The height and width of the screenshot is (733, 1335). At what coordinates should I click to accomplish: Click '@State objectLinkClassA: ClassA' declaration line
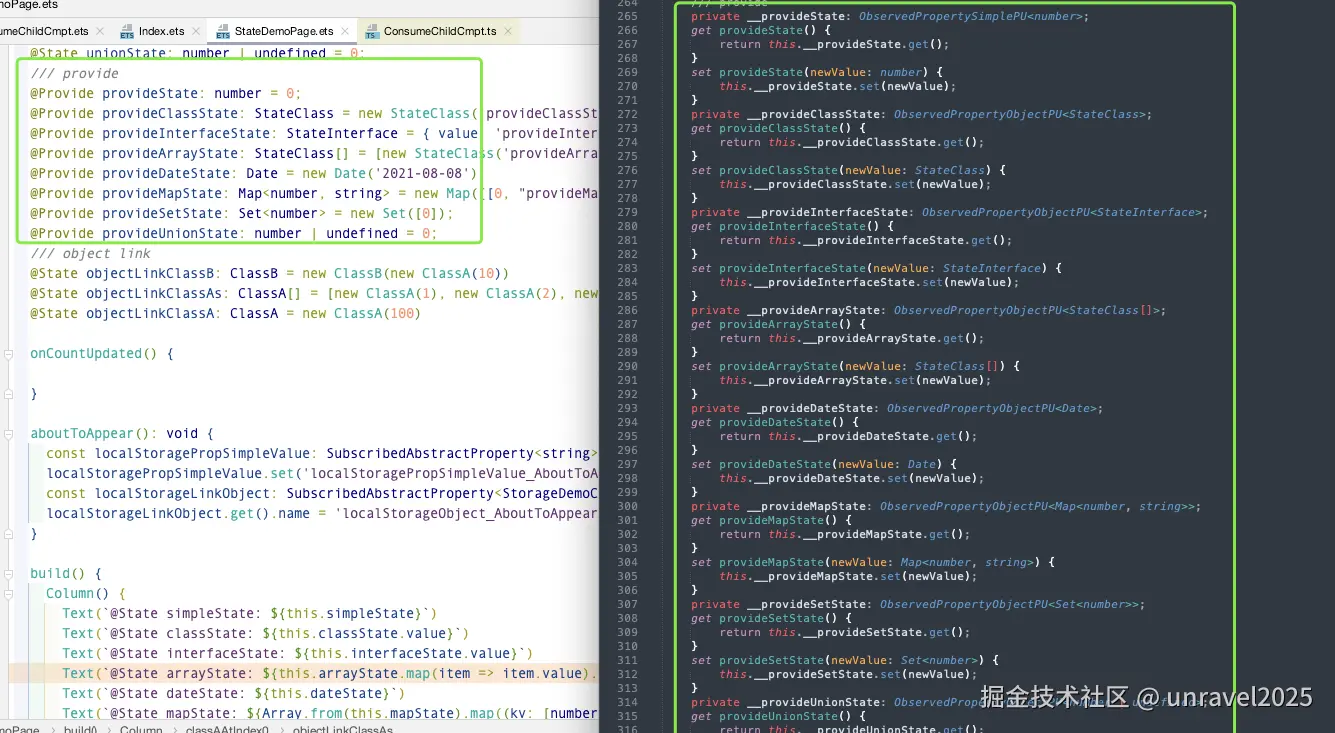[225, 313]
